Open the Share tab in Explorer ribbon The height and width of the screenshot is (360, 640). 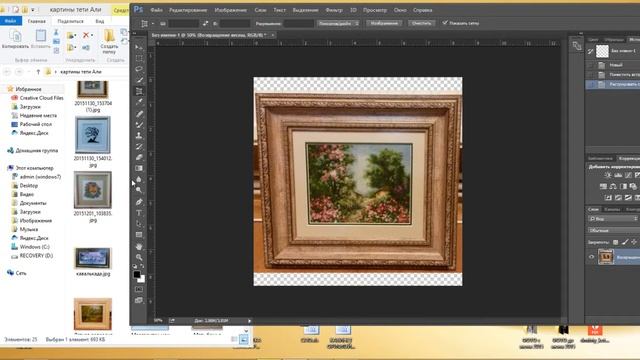tap(71, 21)
